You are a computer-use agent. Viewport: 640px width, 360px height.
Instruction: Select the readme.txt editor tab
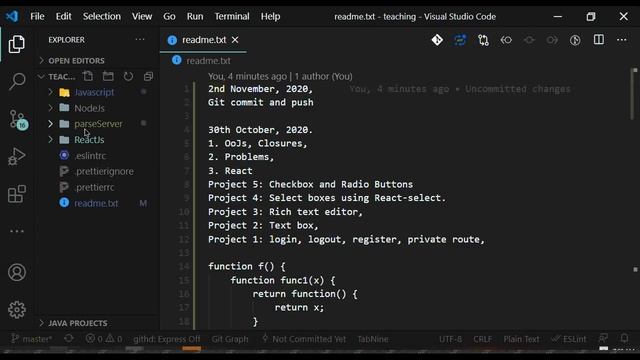(203, 40)
